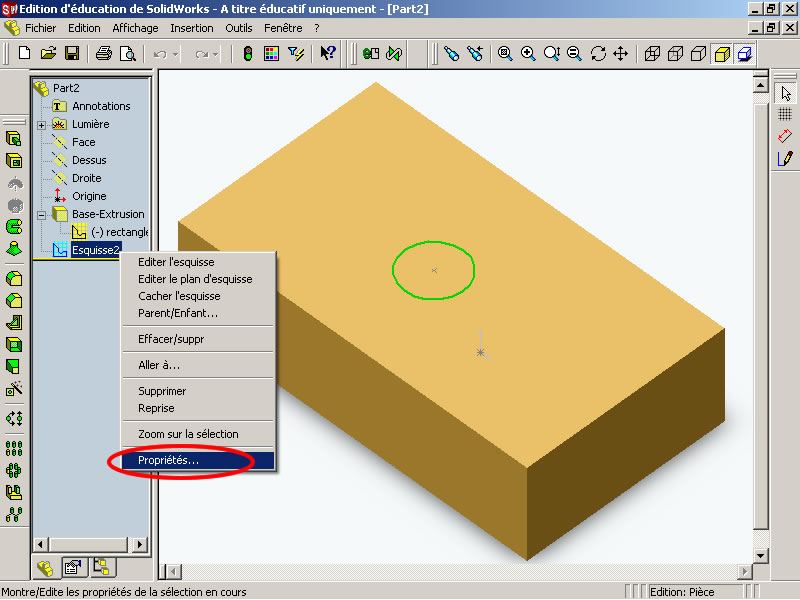Toggle the Grid icon
Image resolution: width=800 pixels, height=600 pixels.
click(x=785, y=114)
